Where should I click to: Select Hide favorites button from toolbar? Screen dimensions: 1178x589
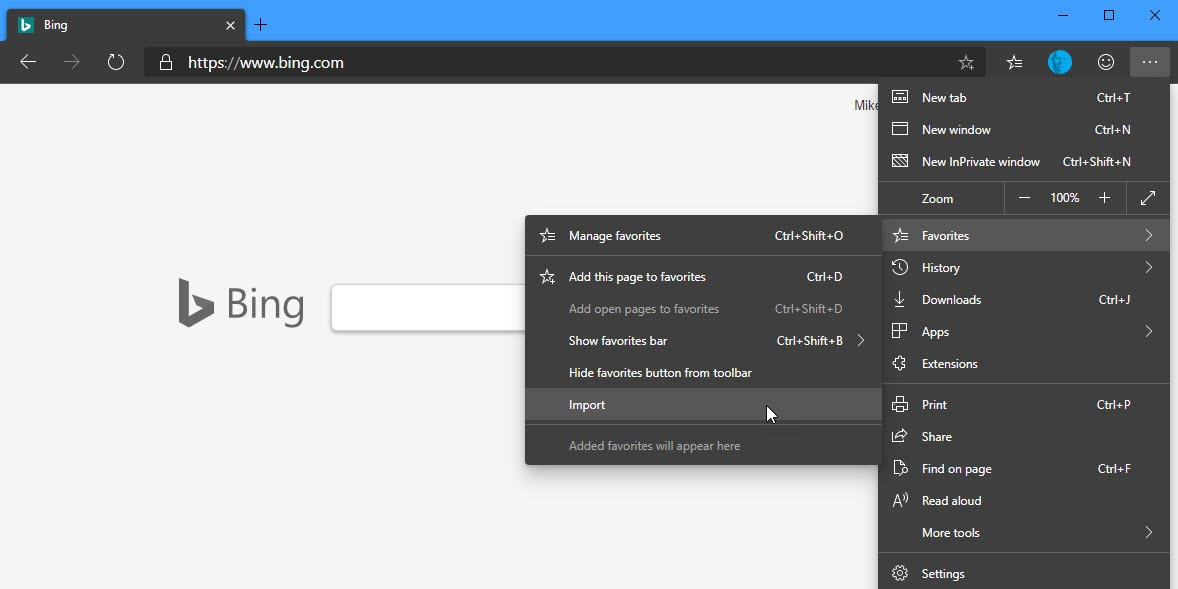click(703, 373)
